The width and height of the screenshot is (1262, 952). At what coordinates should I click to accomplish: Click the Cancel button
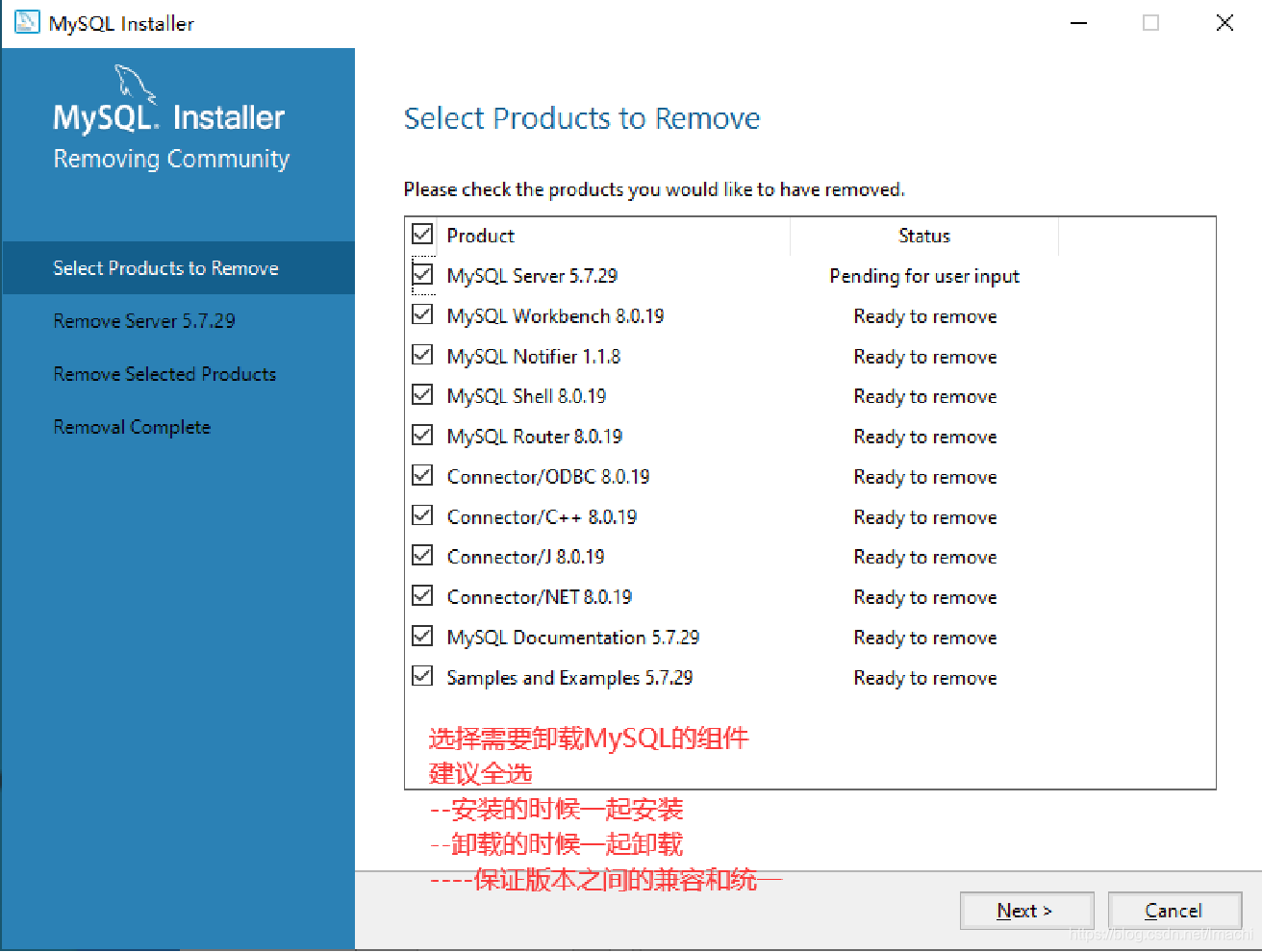click(x=1174, y=910)
